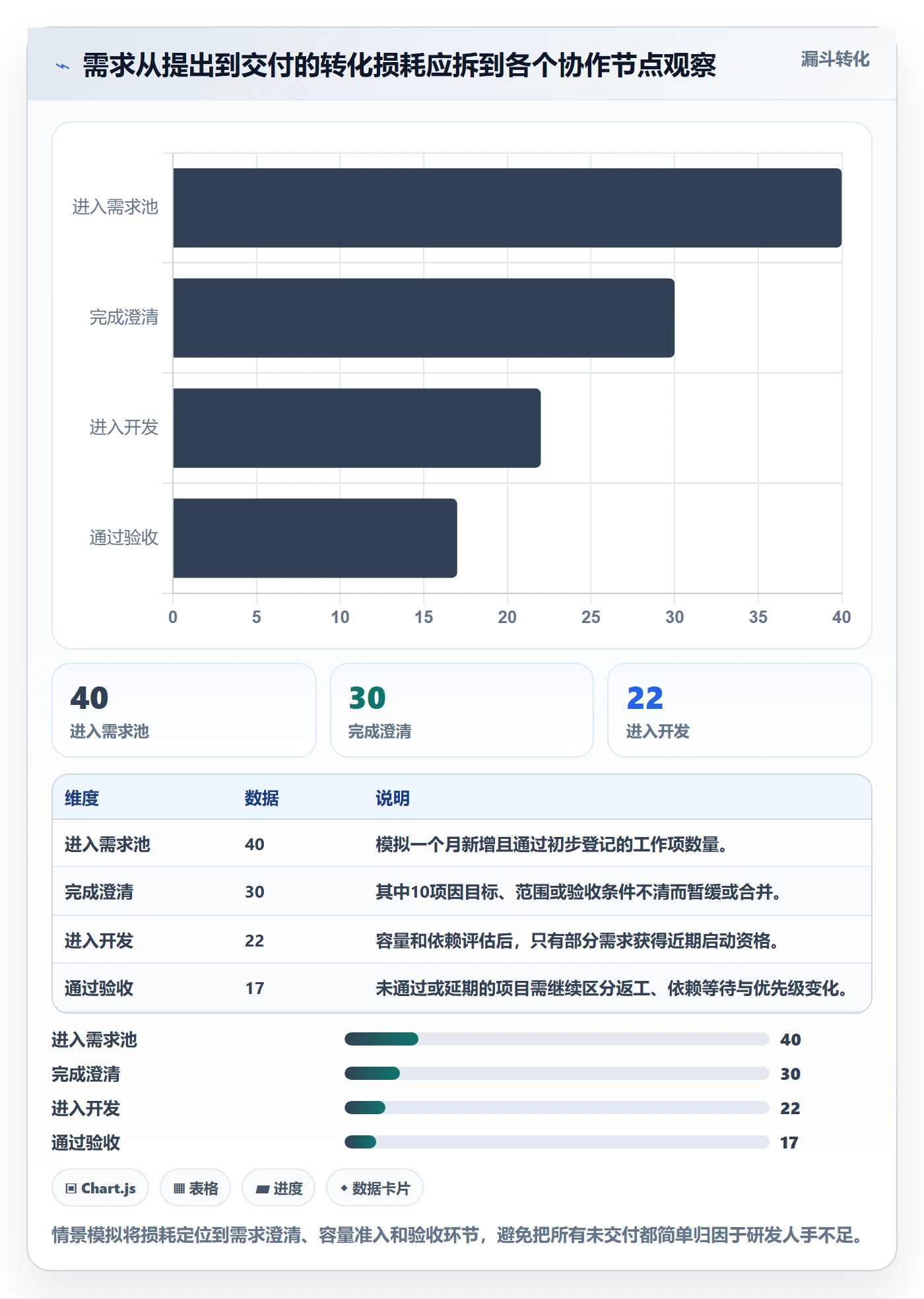Screen dimensions: 924x1299
Task: Click the 漏斗转化 label in the header
Action: click(835, 59)
